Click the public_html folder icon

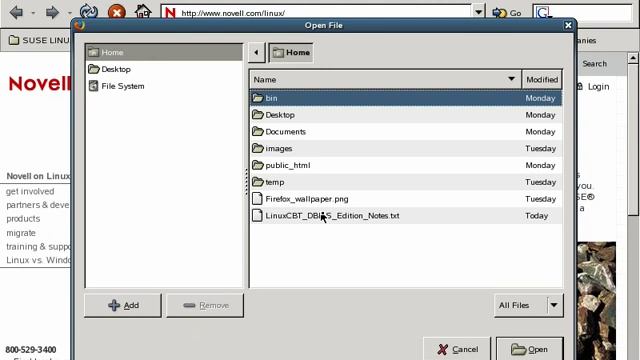click(258, 164)
